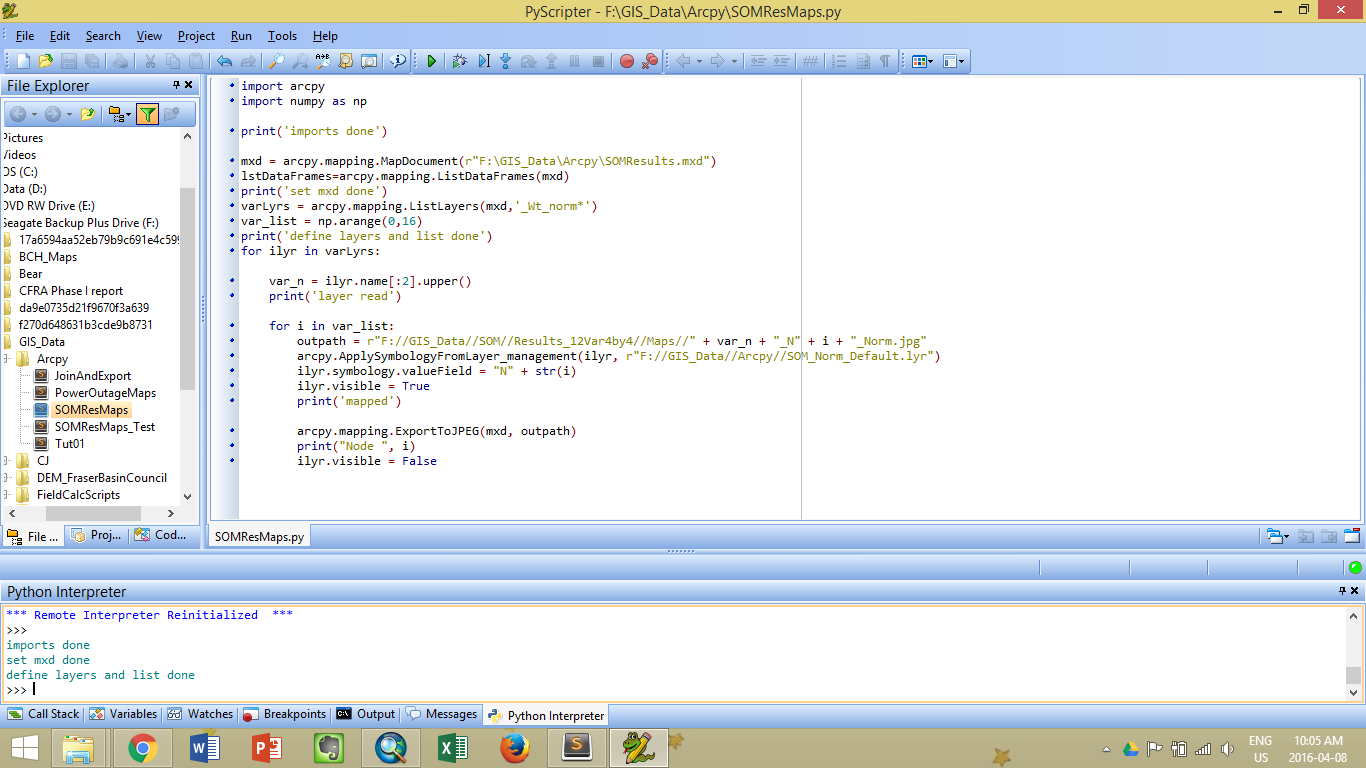Open the Explorer forward history dropdown arrow
The width and height of the screenshot is (1366, 768).
point(69,115)
